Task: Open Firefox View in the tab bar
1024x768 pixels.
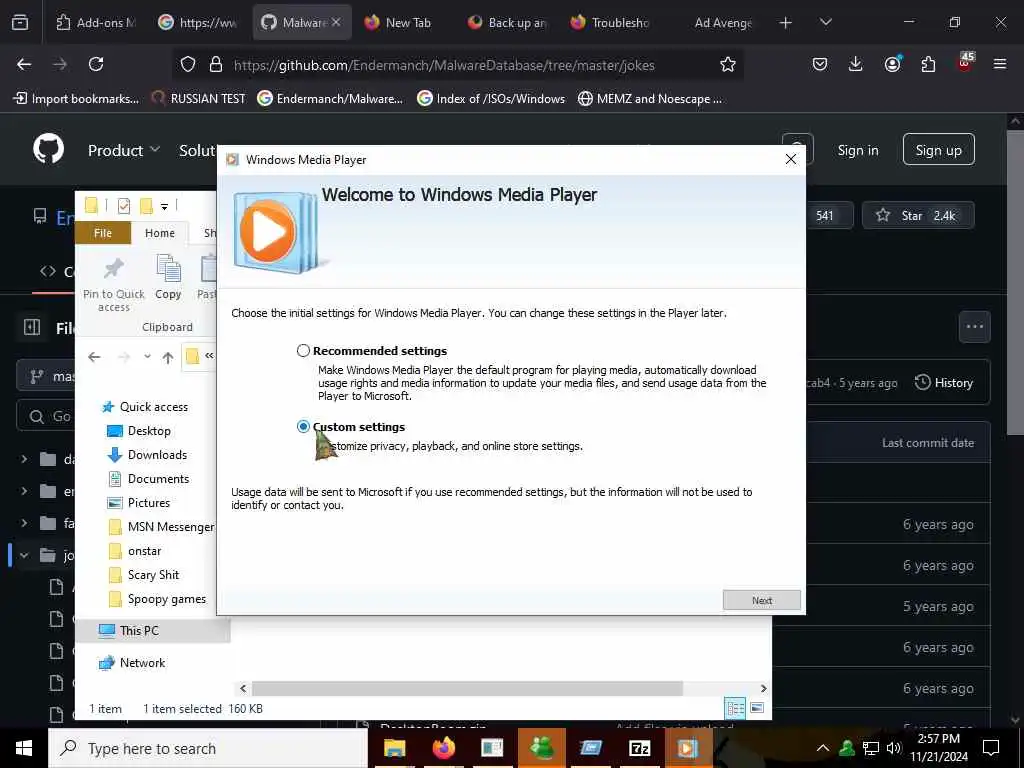Action: point(20,22)
